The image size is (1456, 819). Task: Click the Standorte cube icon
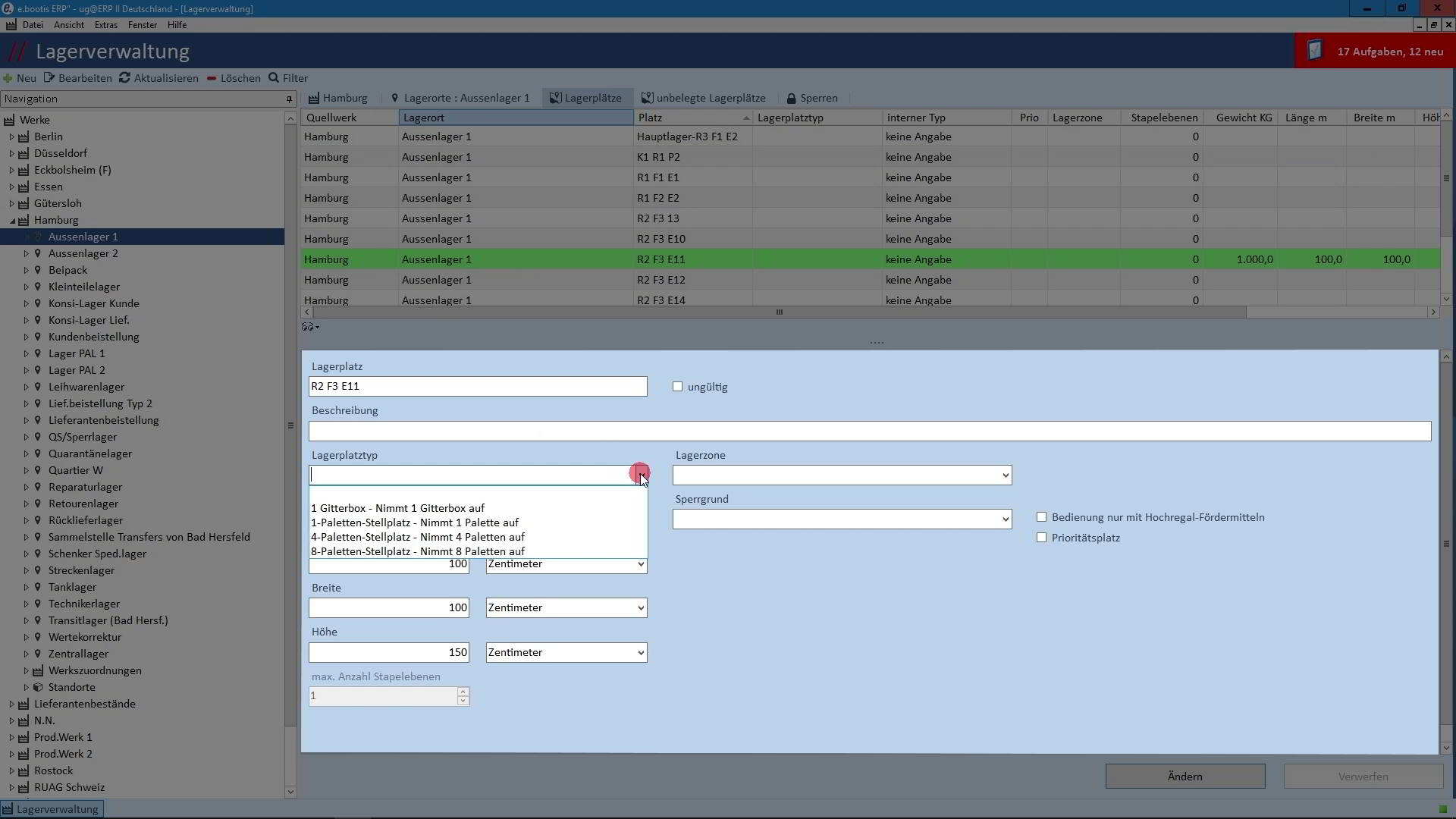(x=38, y=687)
